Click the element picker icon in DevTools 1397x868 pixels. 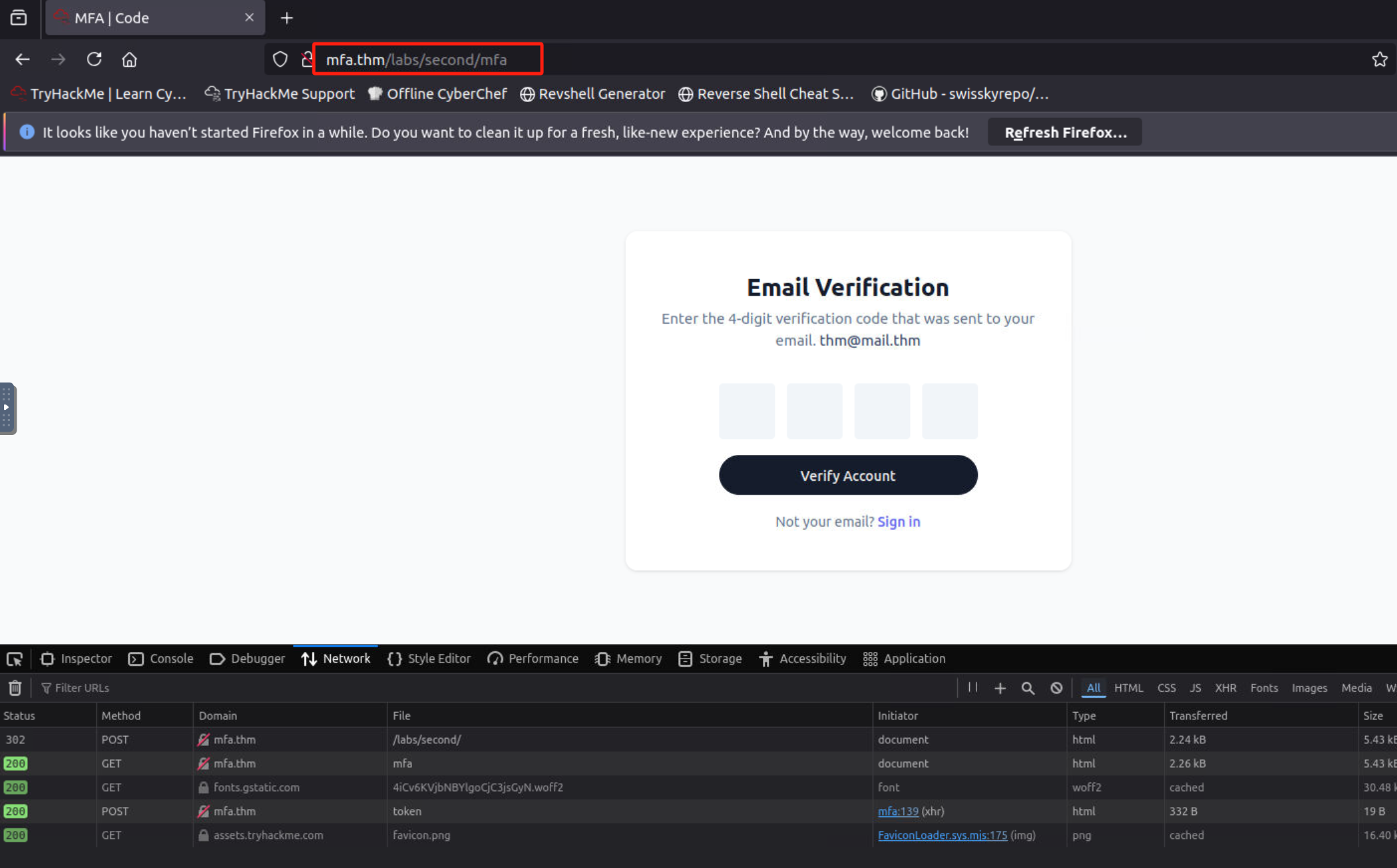click(x=15, y=658)
